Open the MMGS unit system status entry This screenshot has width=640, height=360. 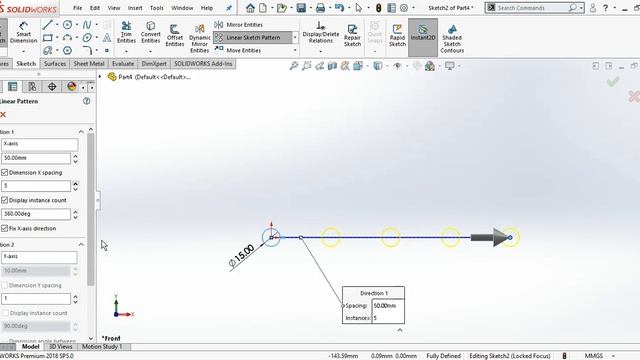(x=593, y=356)
